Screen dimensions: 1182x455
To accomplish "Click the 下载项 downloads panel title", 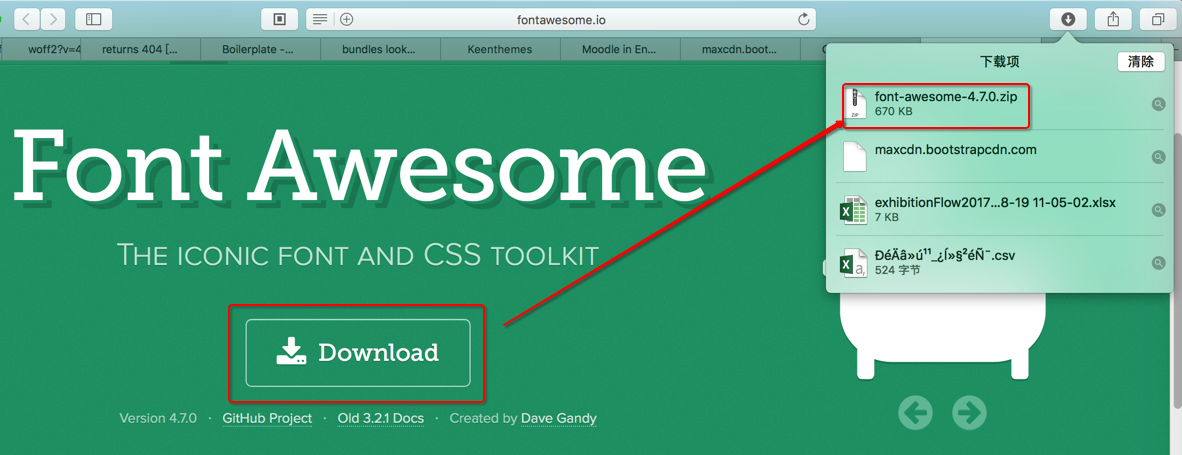I will tap(1000, 62).
